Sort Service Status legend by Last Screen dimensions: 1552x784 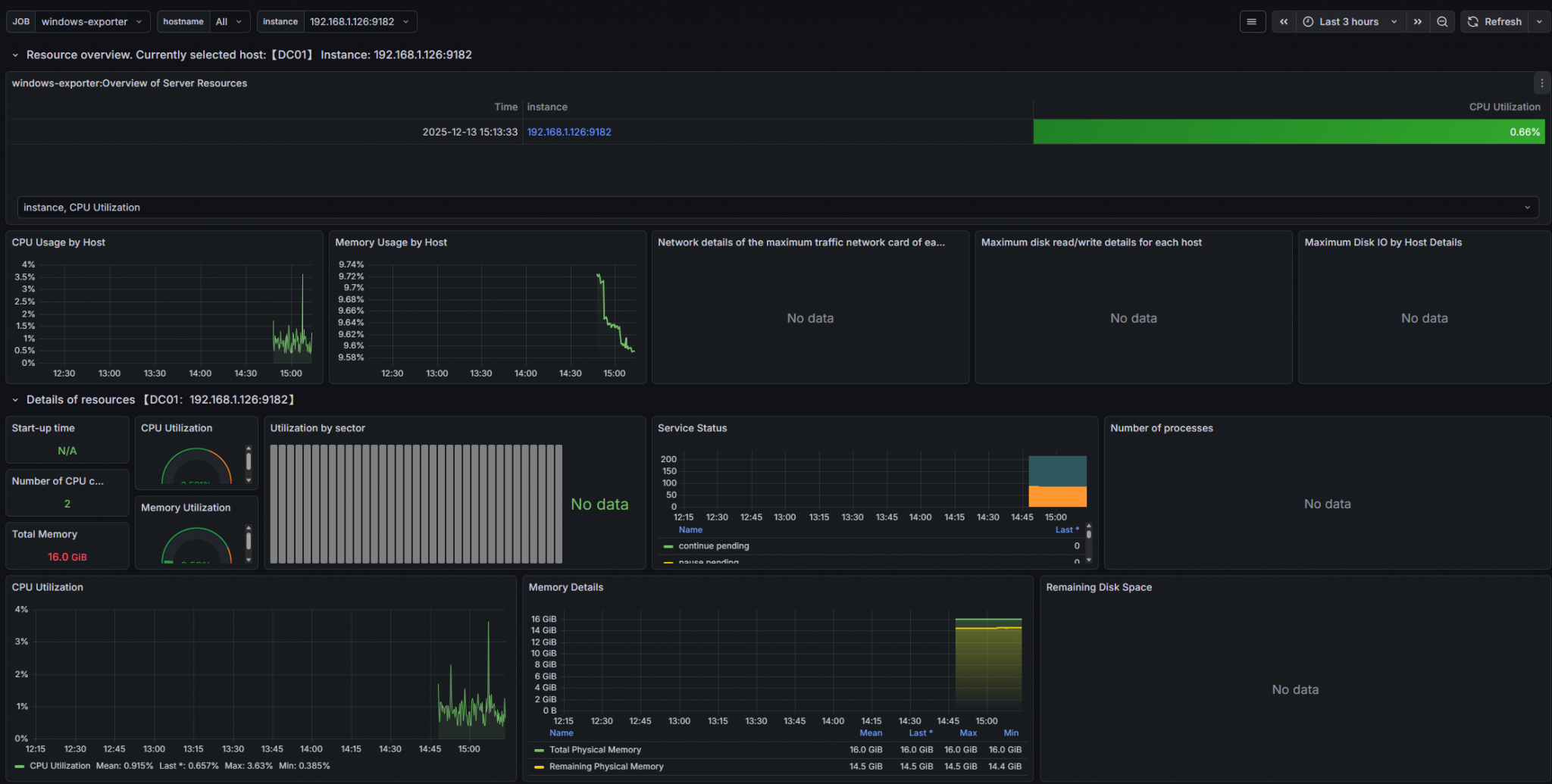(x=1067, y=530)
